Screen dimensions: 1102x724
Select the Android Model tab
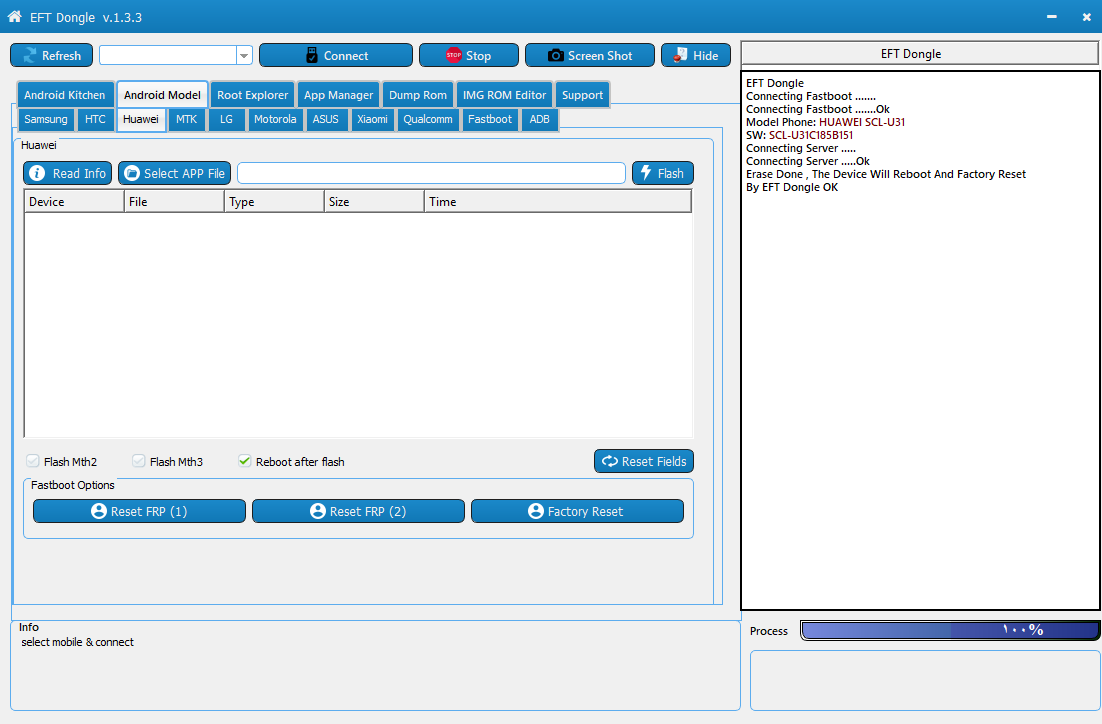pyautogui.click(x=162, y=95)
